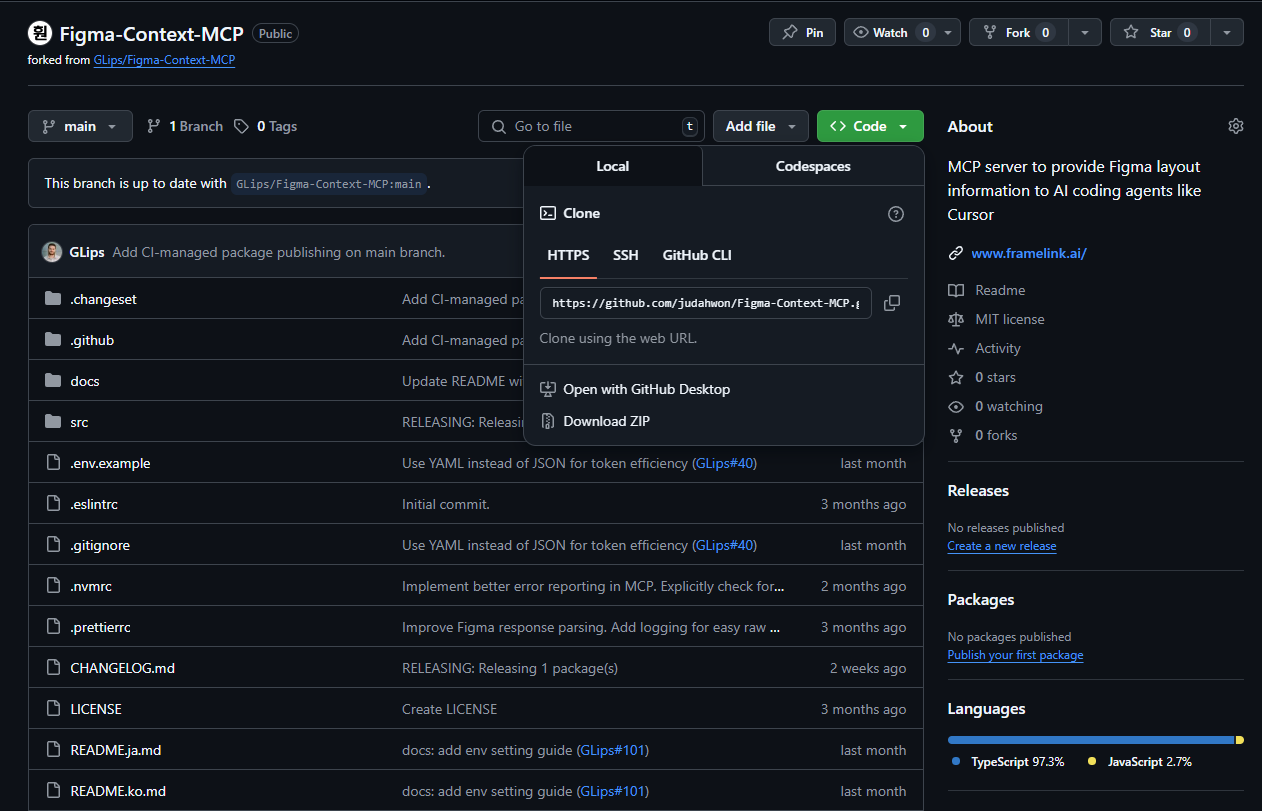Star the repository with the Star button
Viewport: 1262px width, 811px height.
[1160, 32]
